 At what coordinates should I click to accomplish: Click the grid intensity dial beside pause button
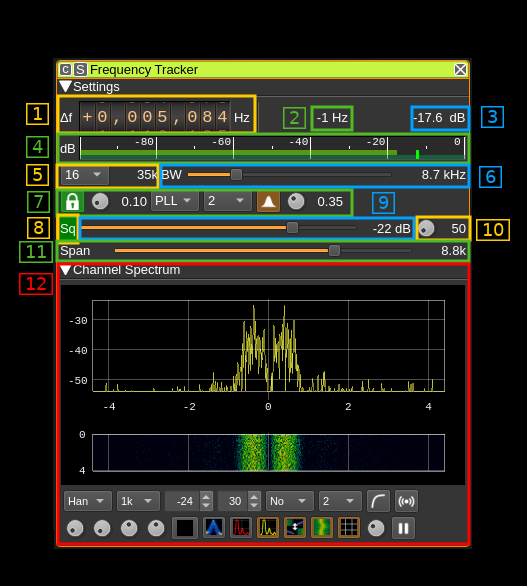[x=376, y=528]
